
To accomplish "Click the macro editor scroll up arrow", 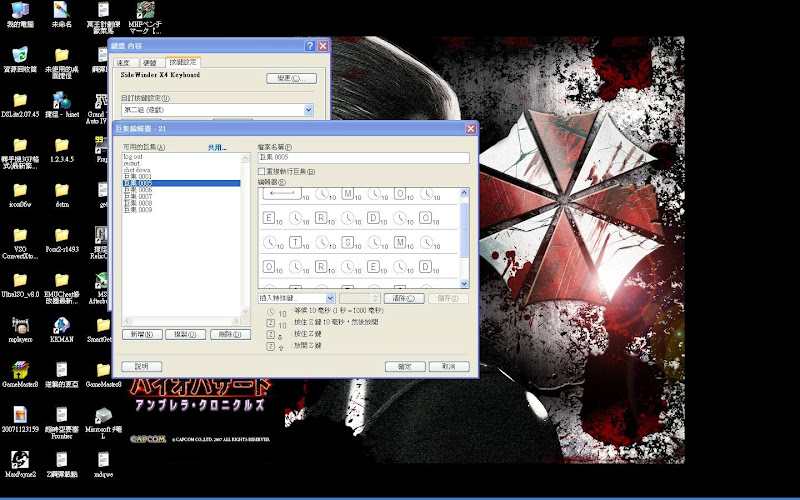I will [464, 193].
